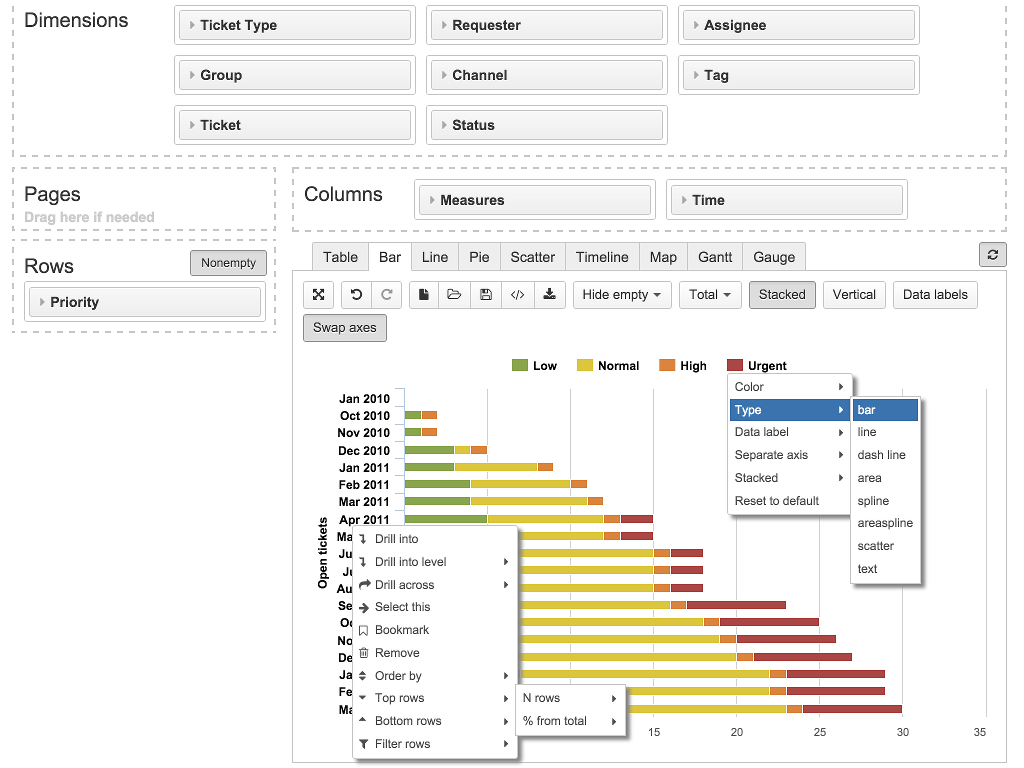Switch to the Pie chart tab
The image size is (1024, 768).
pyautogui.click(x=479, y=257)
